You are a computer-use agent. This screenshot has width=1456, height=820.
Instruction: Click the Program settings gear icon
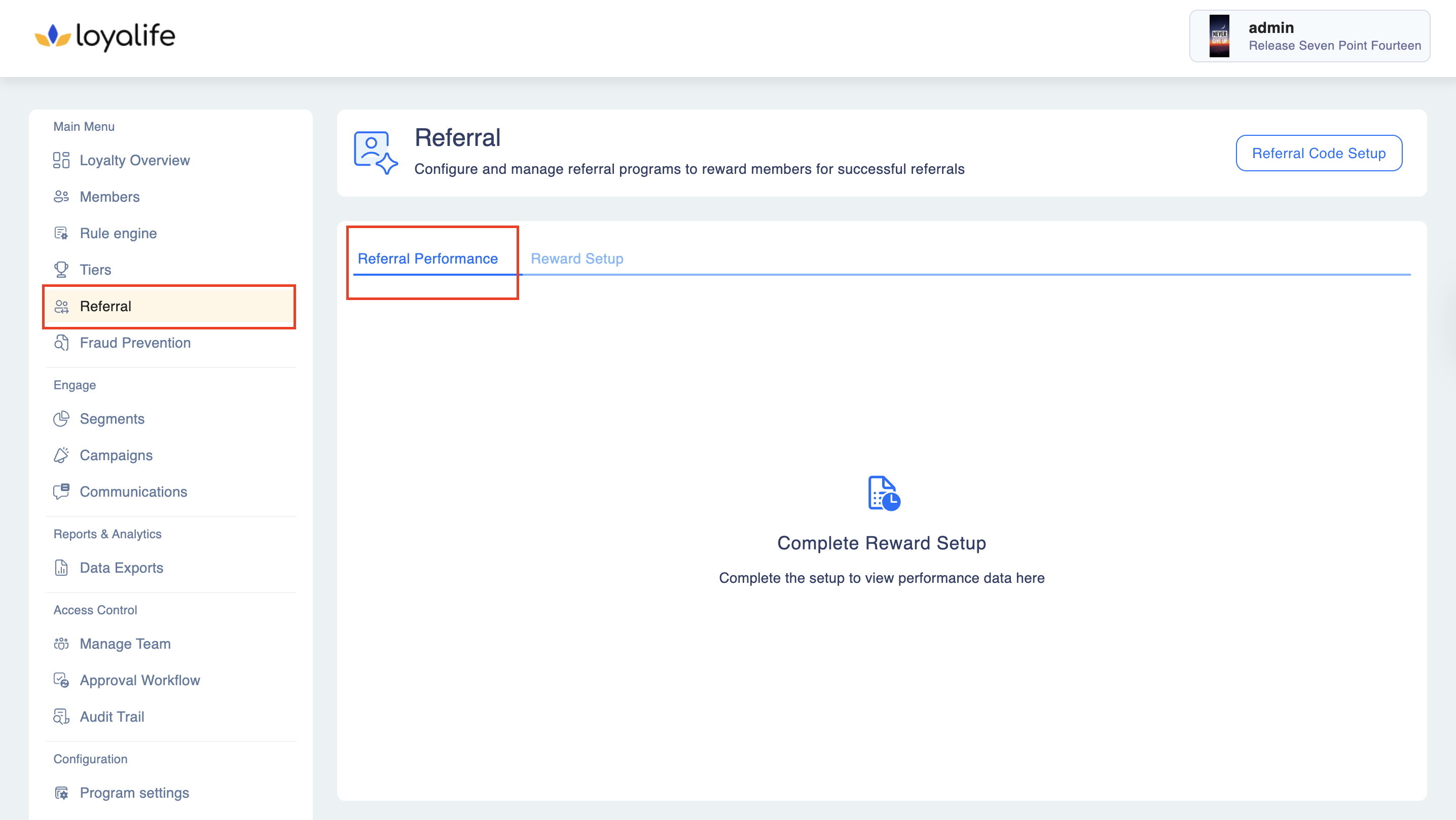(x=61, y=792)
